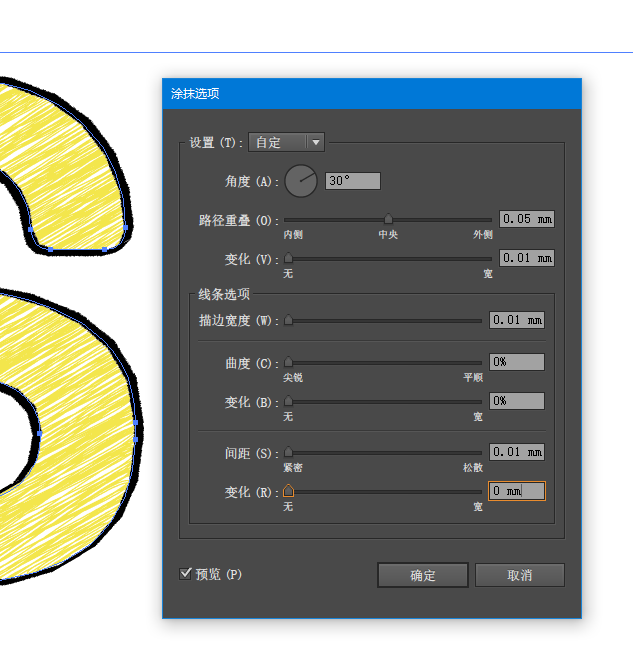Click the 间距 value field 0.01 mm

pyautogui.click(x=517, y=452)
